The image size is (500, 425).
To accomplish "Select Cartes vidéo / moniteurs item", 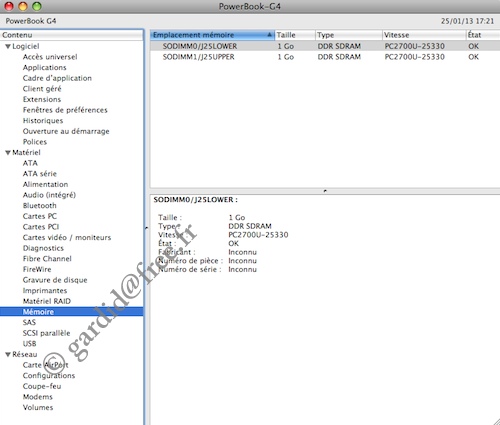I will pos(67,238).
